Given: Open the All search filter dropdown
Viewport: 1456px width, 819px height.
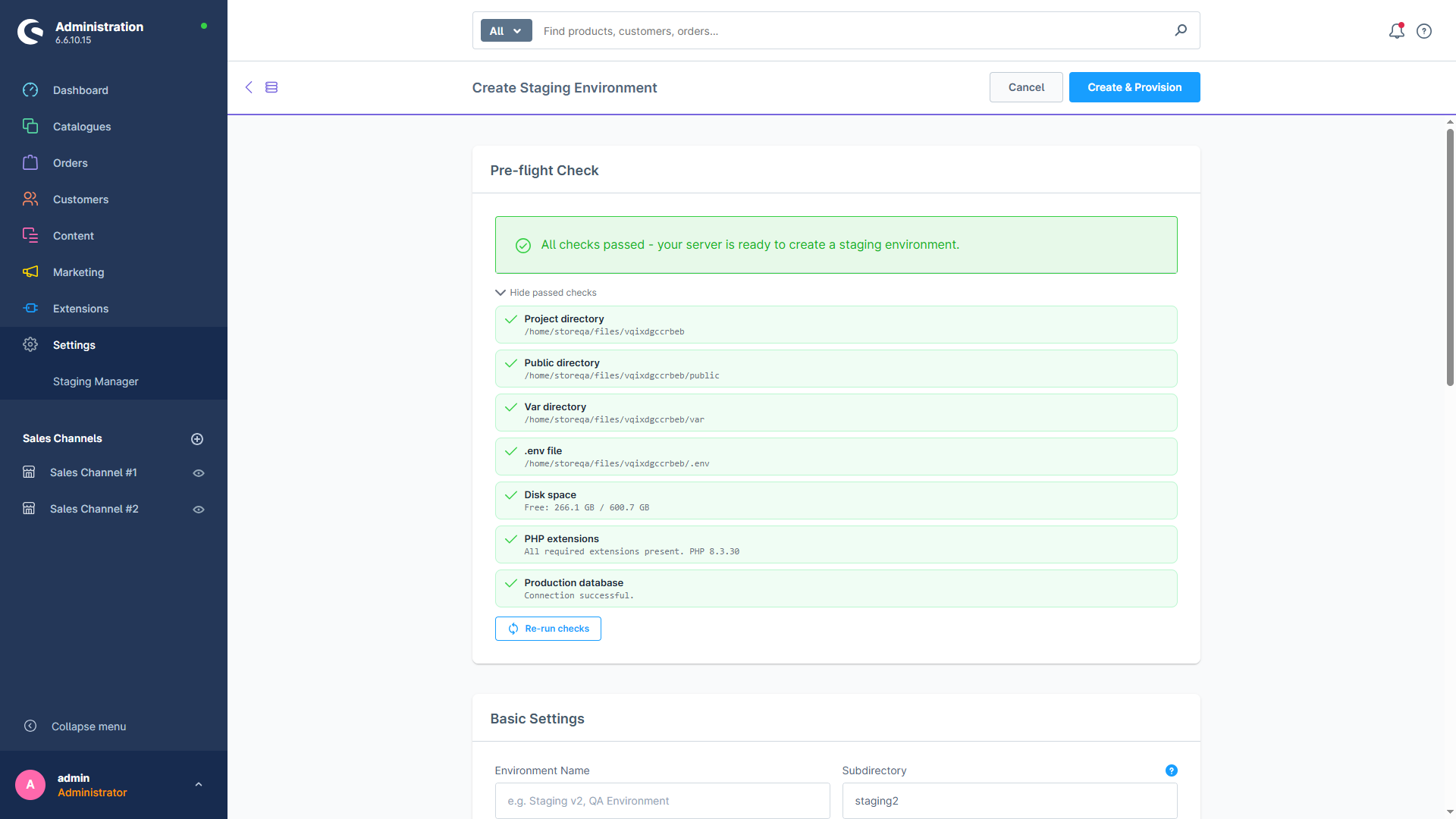Looking at the screenshot, I should coord(506,31).
